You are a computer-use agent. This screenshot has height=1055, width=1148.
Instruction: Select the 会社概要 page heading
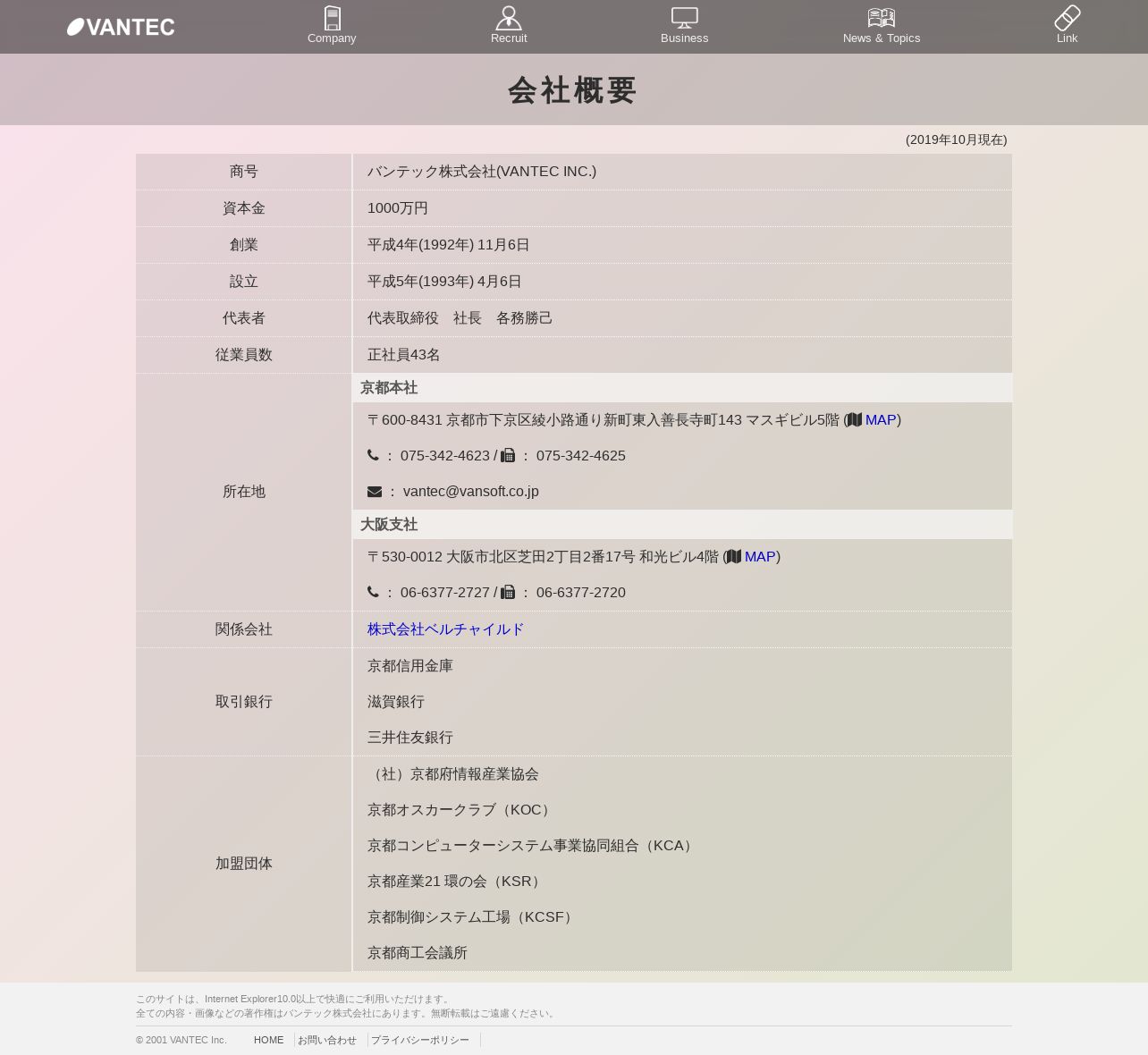(573, 90)
